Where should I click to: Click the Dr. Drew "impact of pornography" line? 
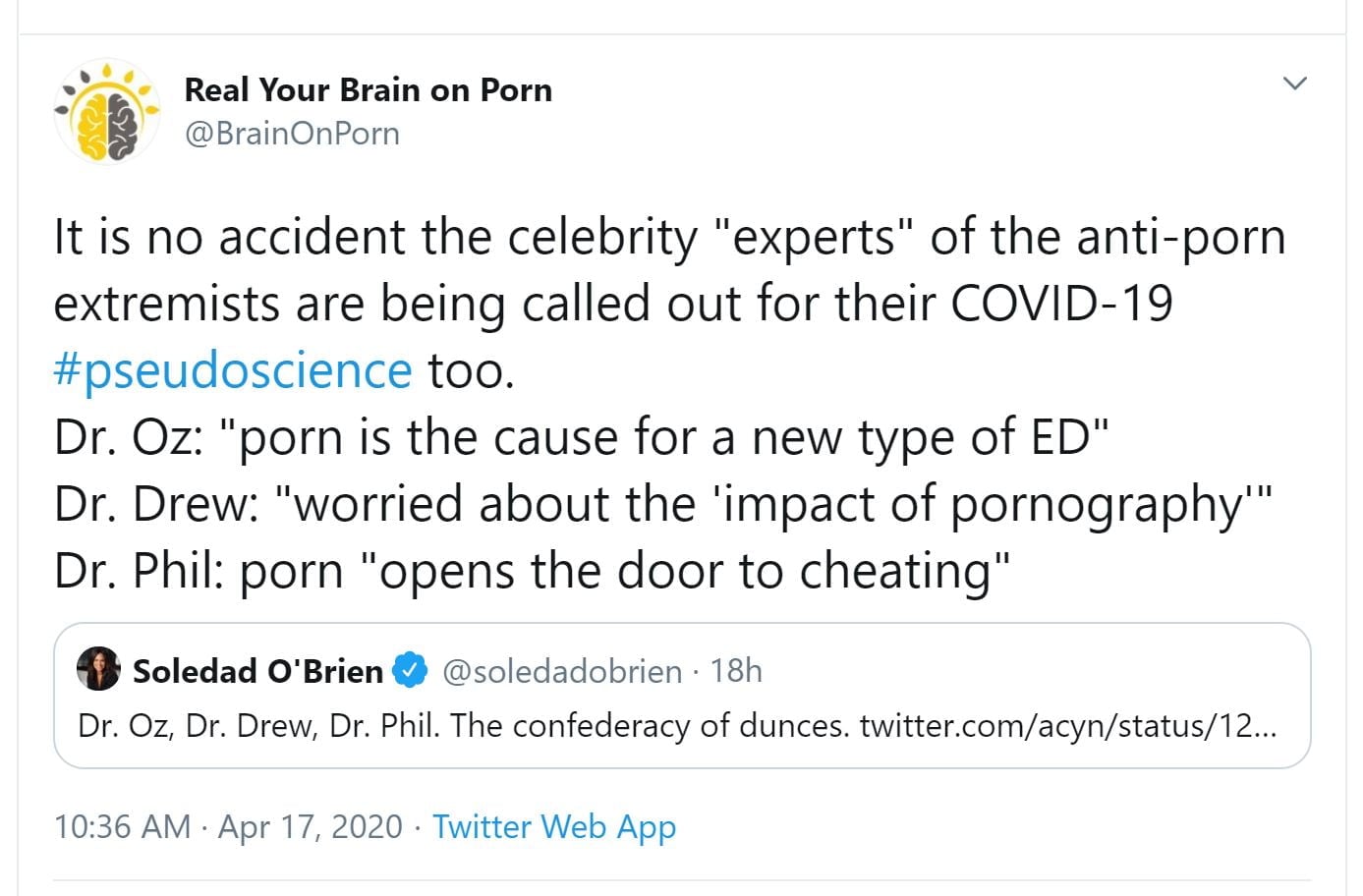coord(663,504)
